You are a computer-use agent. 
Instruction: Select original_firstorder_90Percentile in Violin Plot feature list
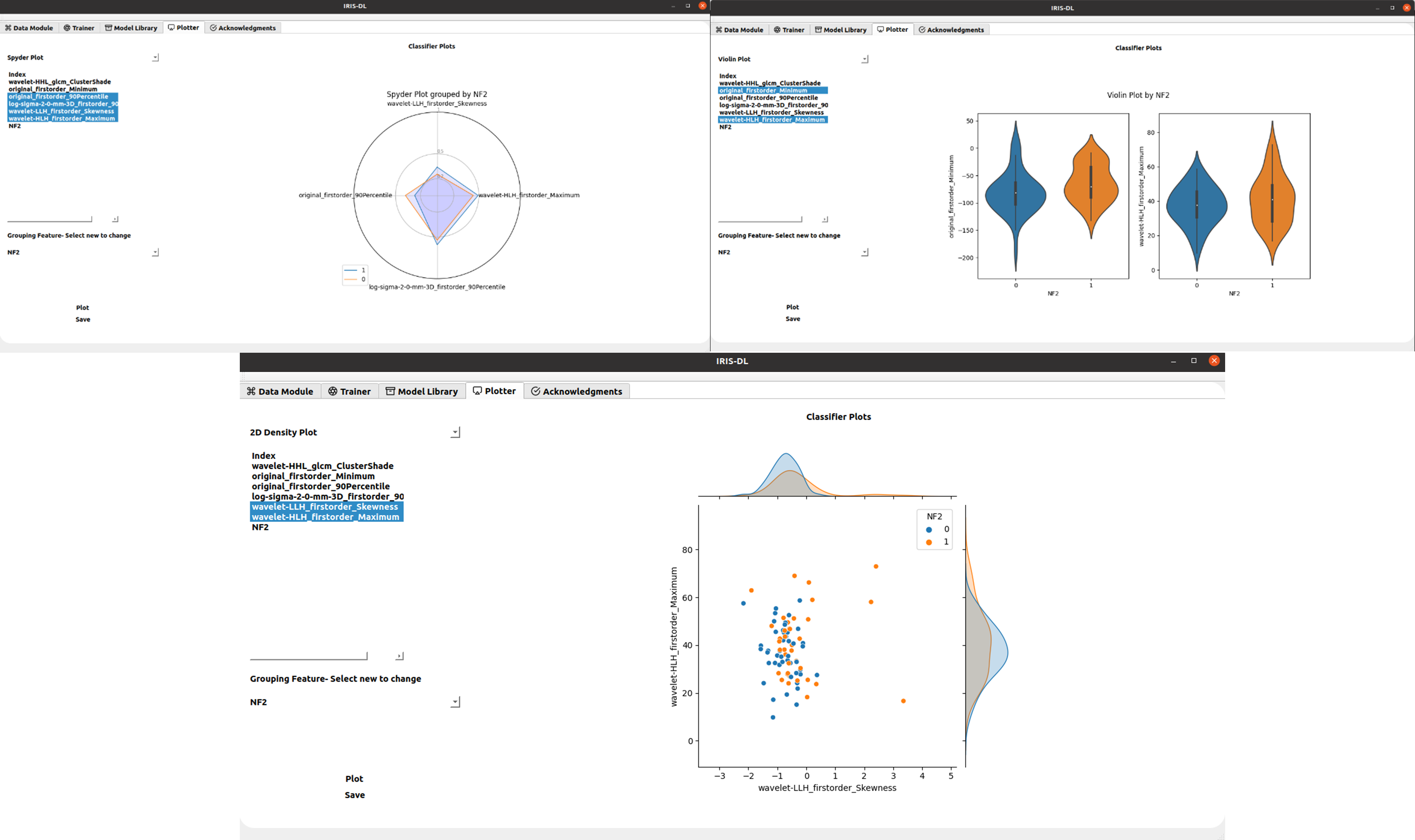coord(768,98)
